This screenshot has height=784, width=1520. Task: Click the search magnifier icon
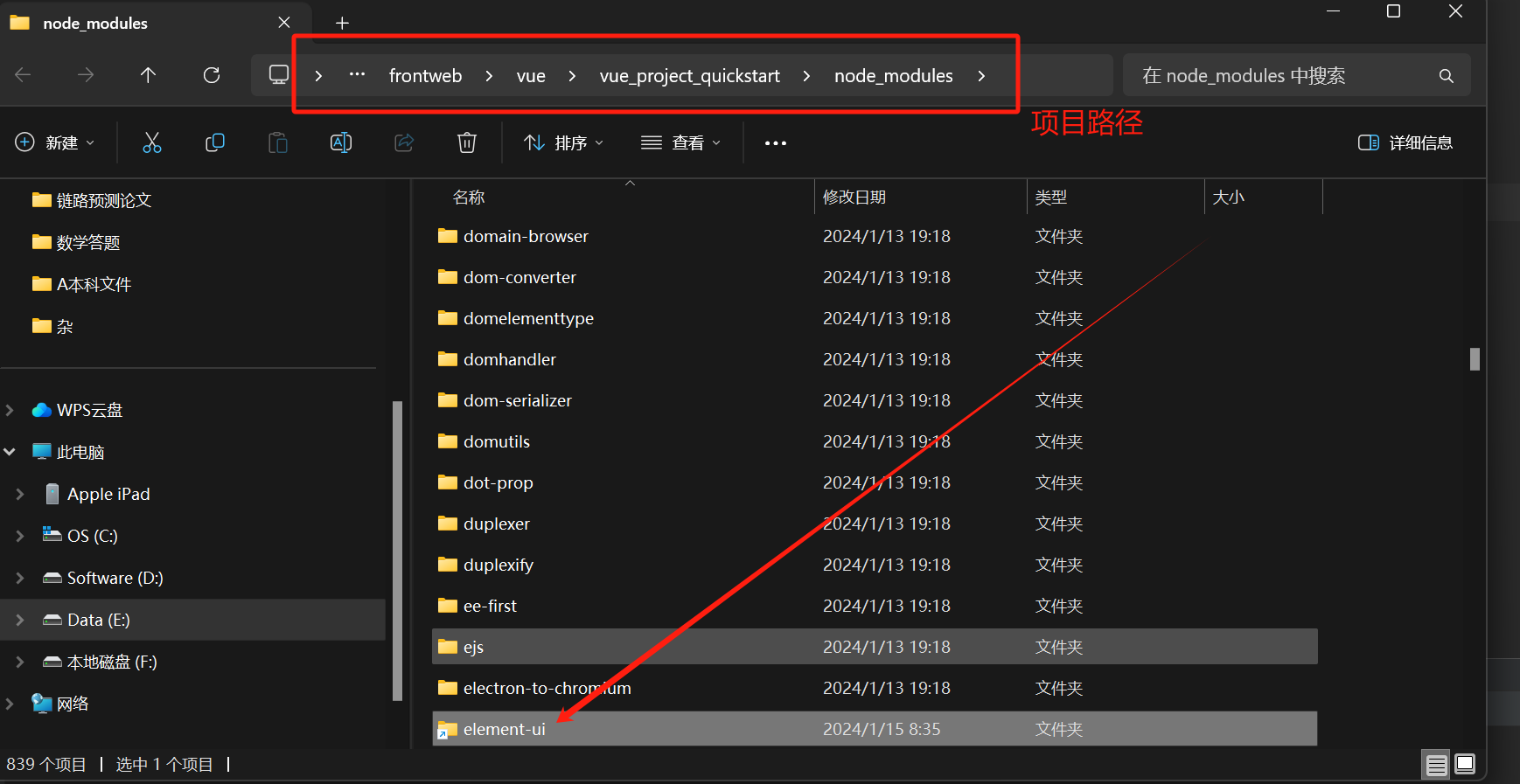pos(1447,76)
